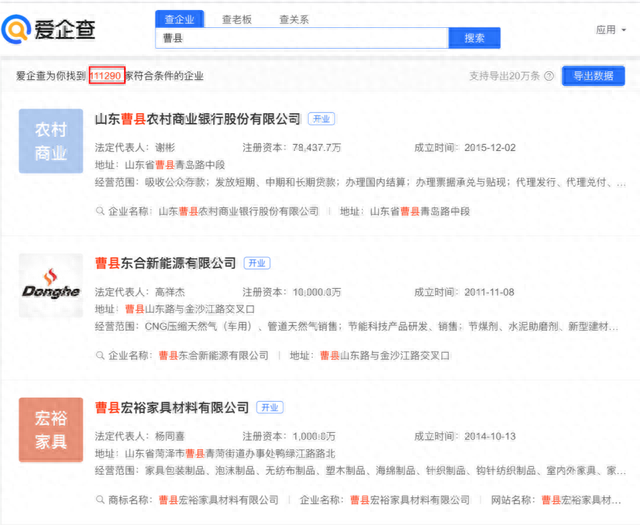640x525 pixels.
Task: Open 曹县宏裕家具材料有限公司 company title link
Action: pos(171,408)
